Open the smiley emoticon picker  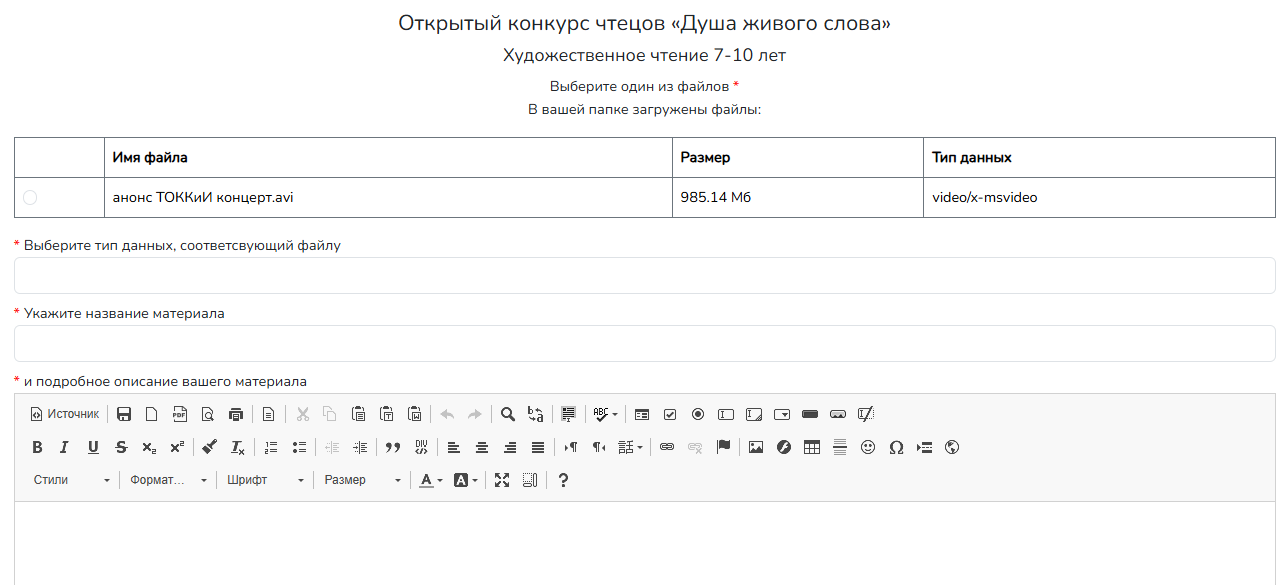point(868,447)
